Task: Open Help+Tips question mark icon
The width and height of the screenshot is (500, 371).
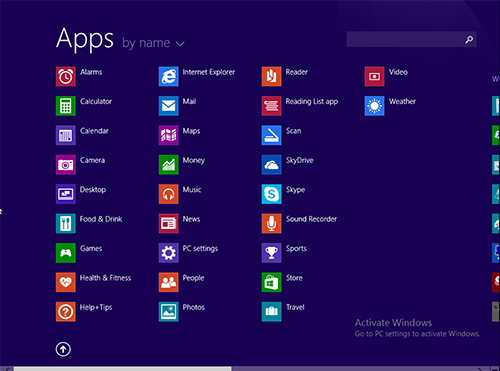Action: [65, 311]
